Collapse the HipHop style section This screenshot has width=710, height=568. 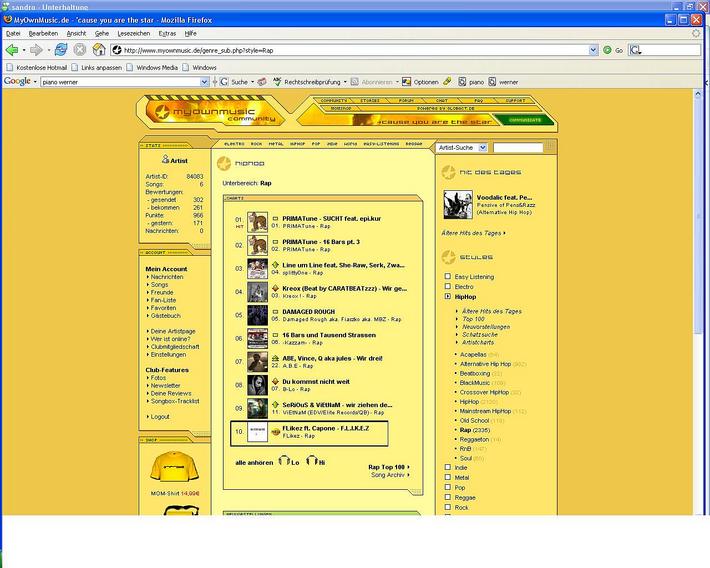click(448, 297)
